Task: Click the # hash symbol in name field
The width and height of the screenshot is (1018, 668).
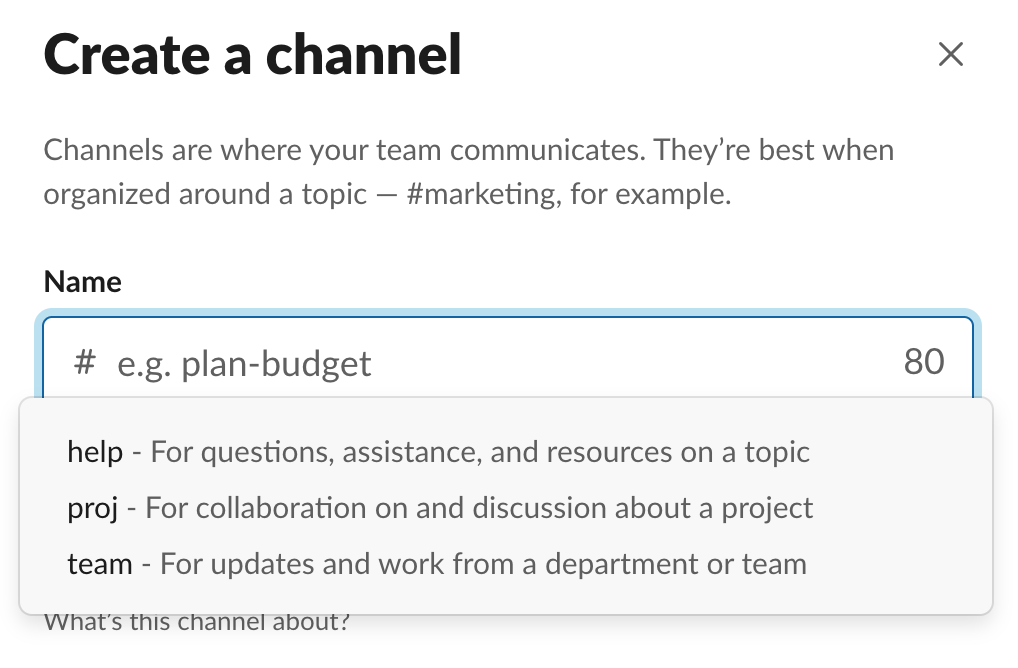Action: click(84, 363)
